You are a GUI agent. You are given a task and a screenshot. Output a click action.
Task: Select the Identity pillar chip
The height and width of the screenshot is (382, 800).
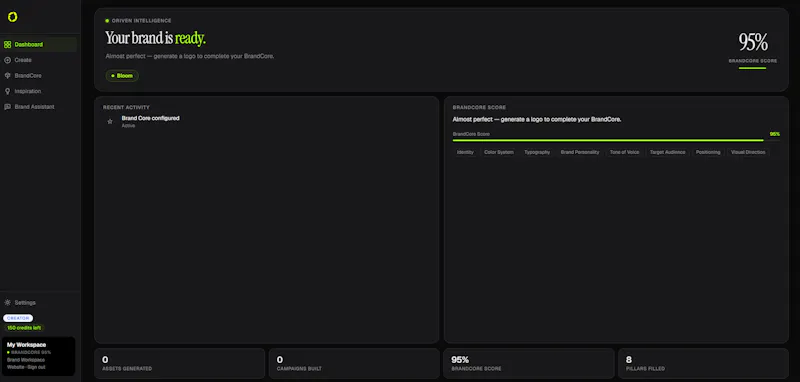465,152
